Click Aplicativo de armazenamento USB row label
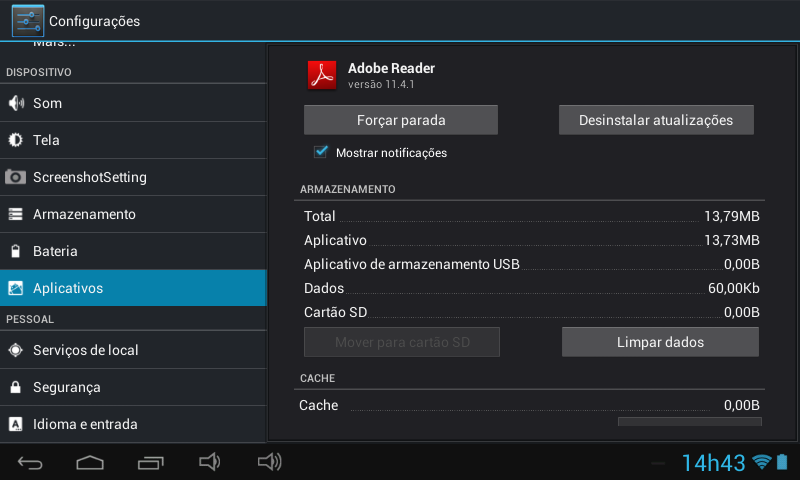The height and width of the screenshot is (480, 800). 412,264
